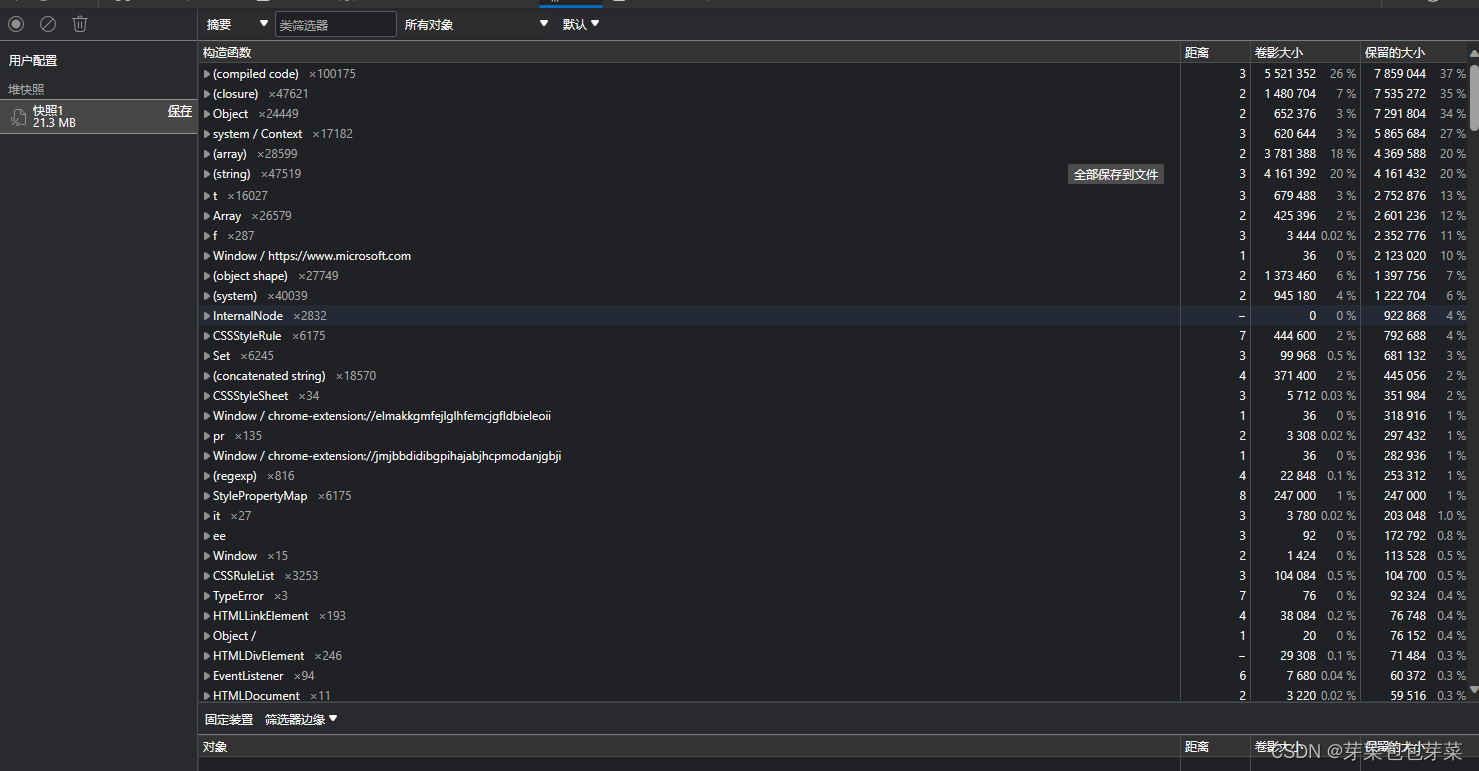This screenshot has height=771, width=1479.
Task: Select the TypeError ×3 row
Action: coord(833,596)
